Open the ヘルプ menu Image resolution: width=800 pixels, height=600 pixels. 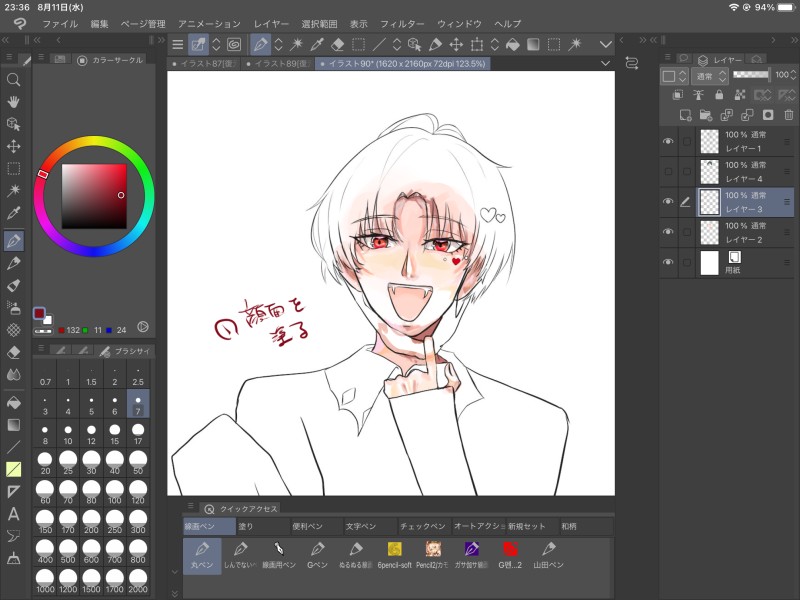coord(508,24)
